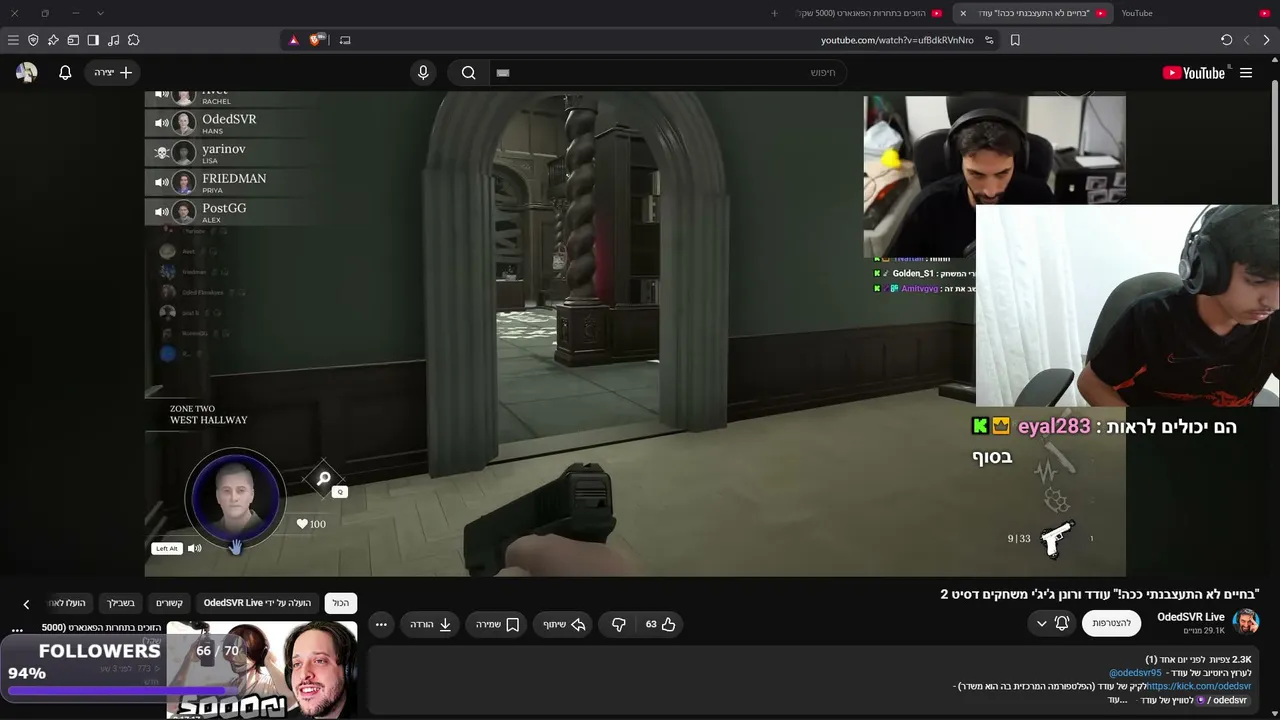The image size is (1280, 720).
Task: Show more filter chips with the chevron
Action: click(x=26, y=604)
